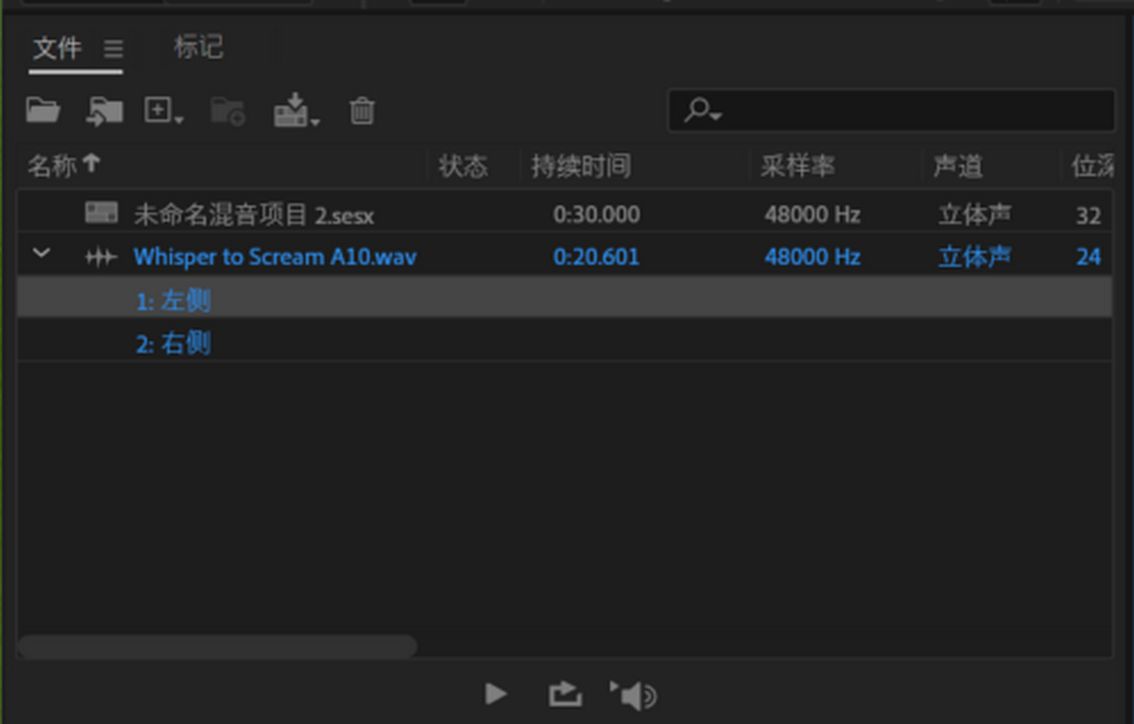Viewport: 1134px width, 724px height.
Task: Sort by the 声道 column header
Action: [x=958, y=166]
